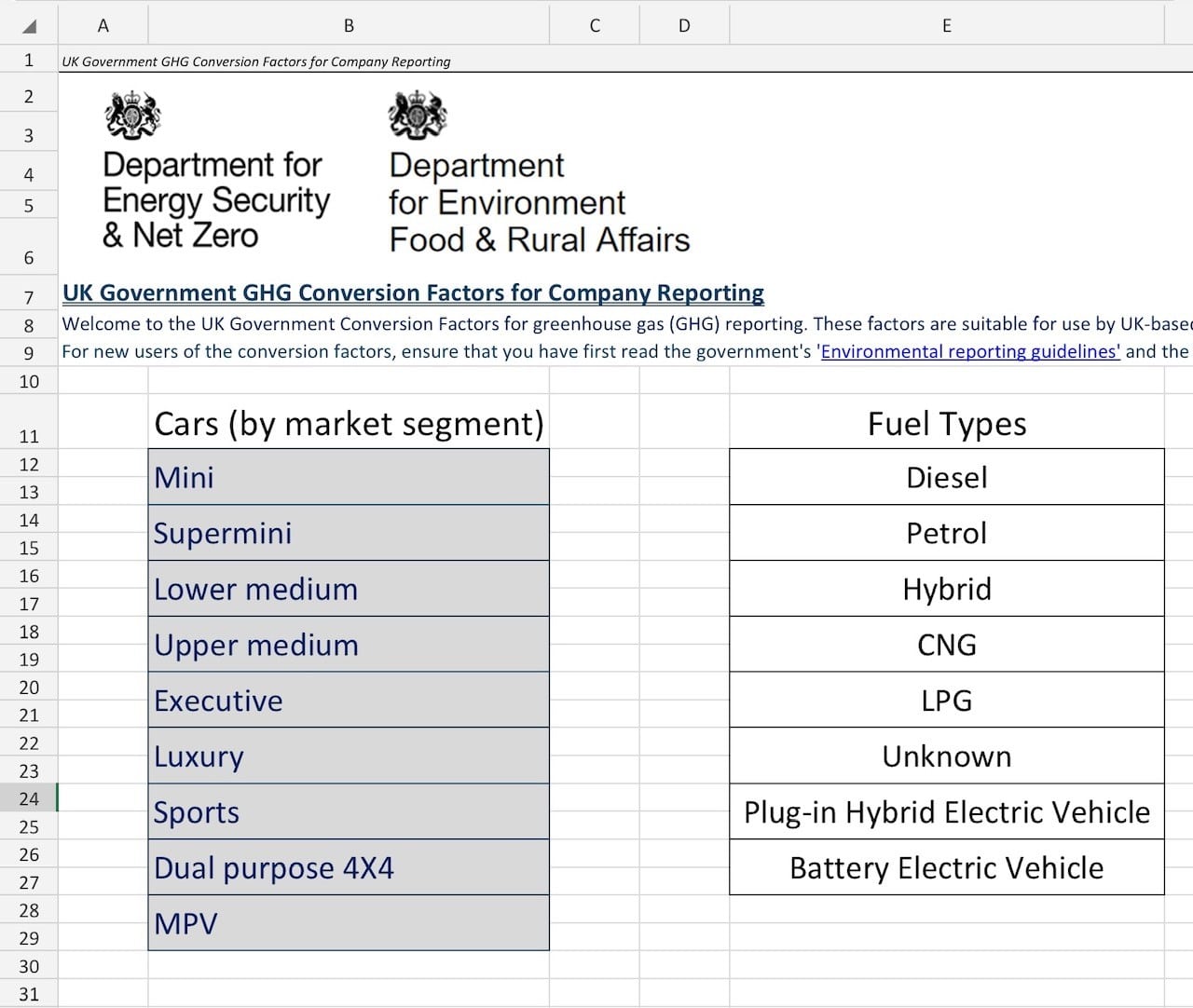Image resolution: width=1193 pixels, height=1008 pixels.
Task: Click the 'Welcome to the UK Government' text row
Action: tap(626, 324)
